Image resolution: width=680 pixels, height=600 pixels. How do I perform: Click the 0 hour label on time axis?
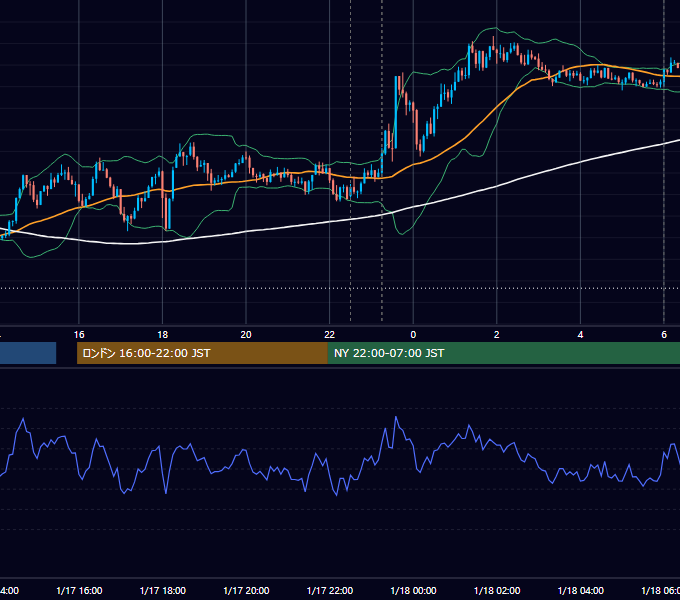(413, 335)
